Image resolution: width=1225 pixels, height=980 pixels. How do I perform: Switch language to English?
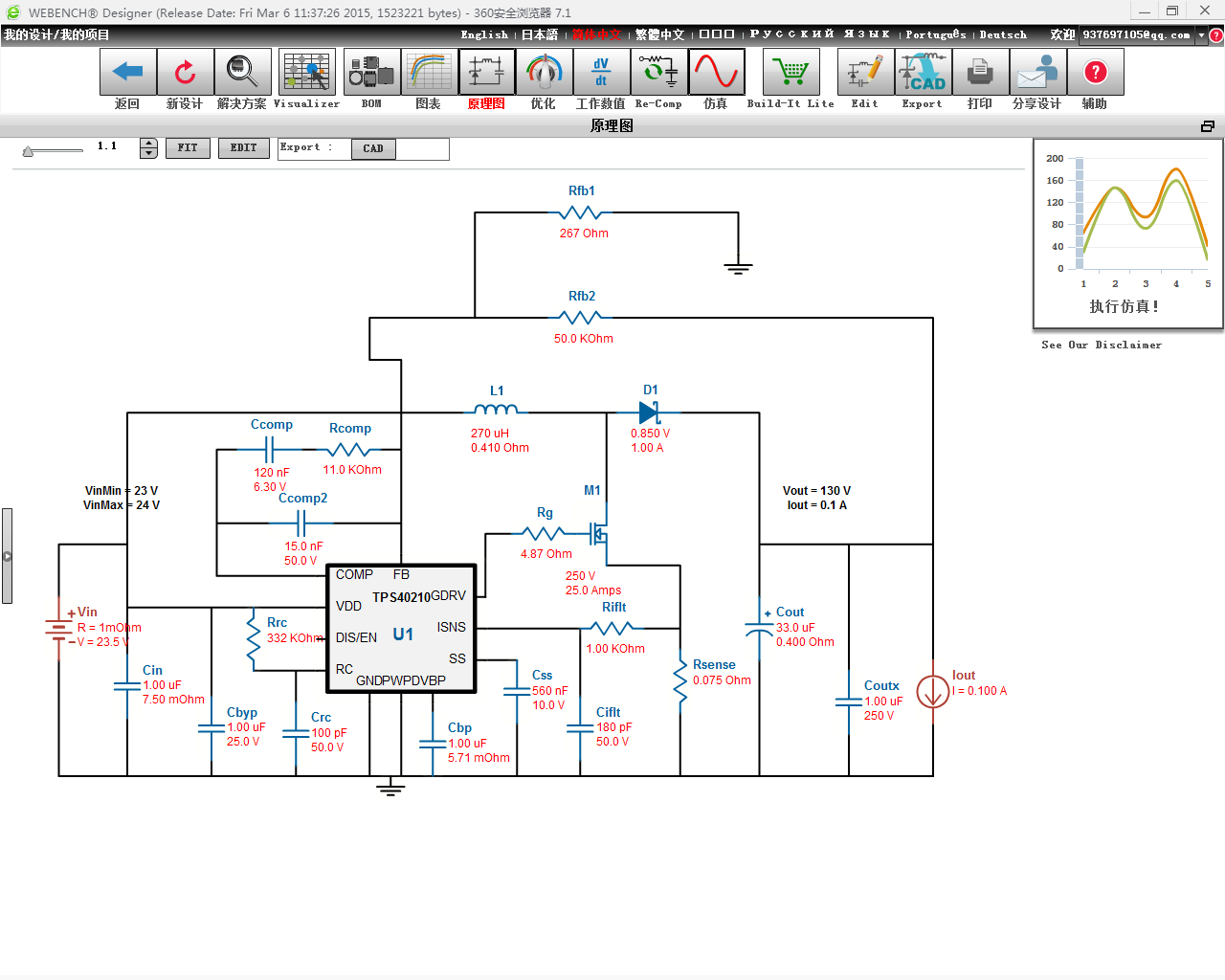[484, 34]
